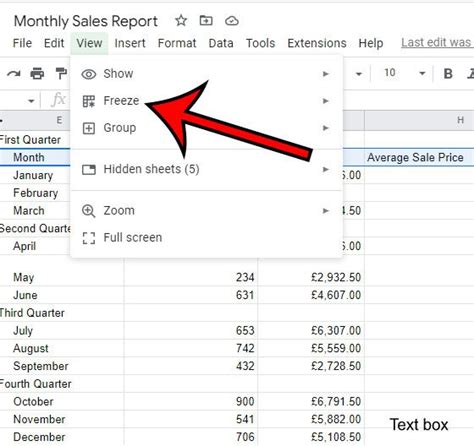Check the cloud save status icon
The image size is (474, 446).
232,21
